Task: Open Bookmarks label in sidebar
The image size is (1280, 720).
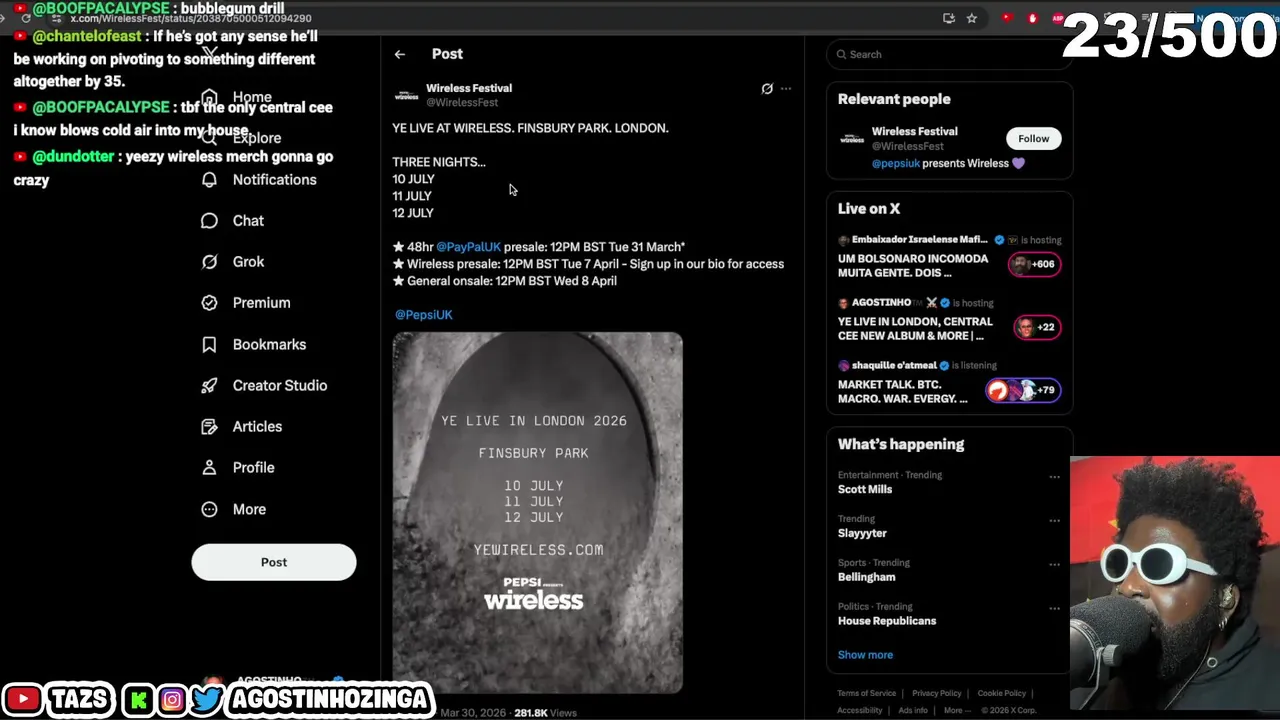Action: pyautogui.click(x=269, y=345)
